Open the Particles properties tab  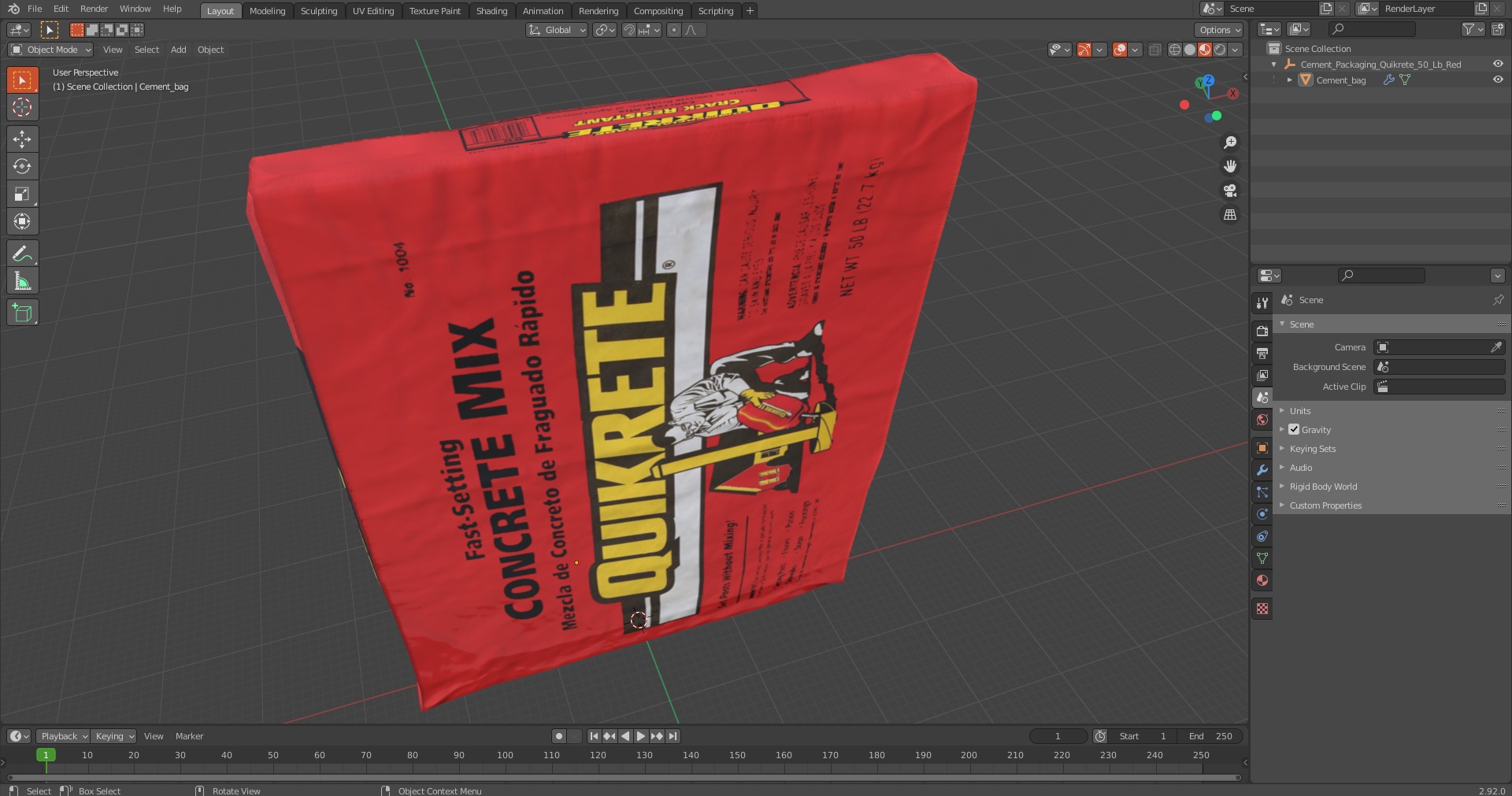(x=1262, y=492)
